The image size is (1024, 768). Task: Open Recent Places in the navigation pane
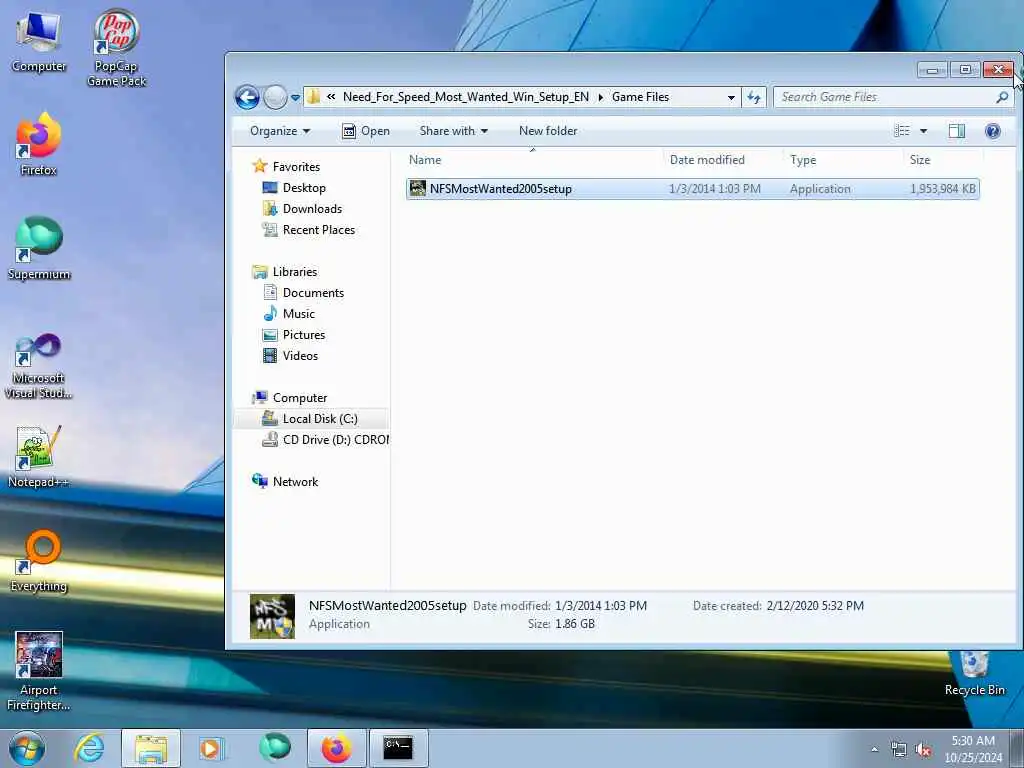[319, 230]
